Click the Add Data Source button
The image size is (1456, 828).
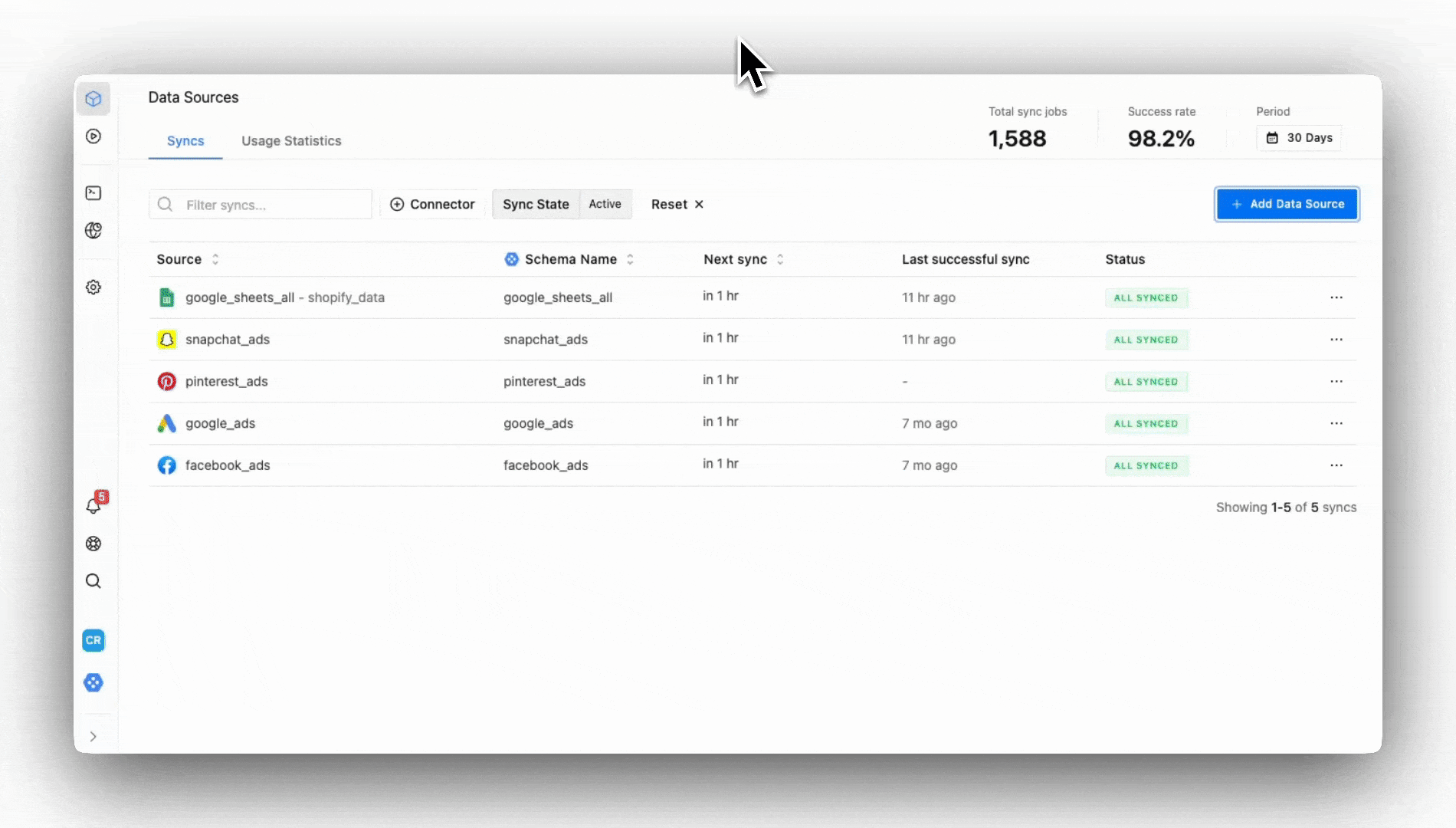pos(1287,204)
